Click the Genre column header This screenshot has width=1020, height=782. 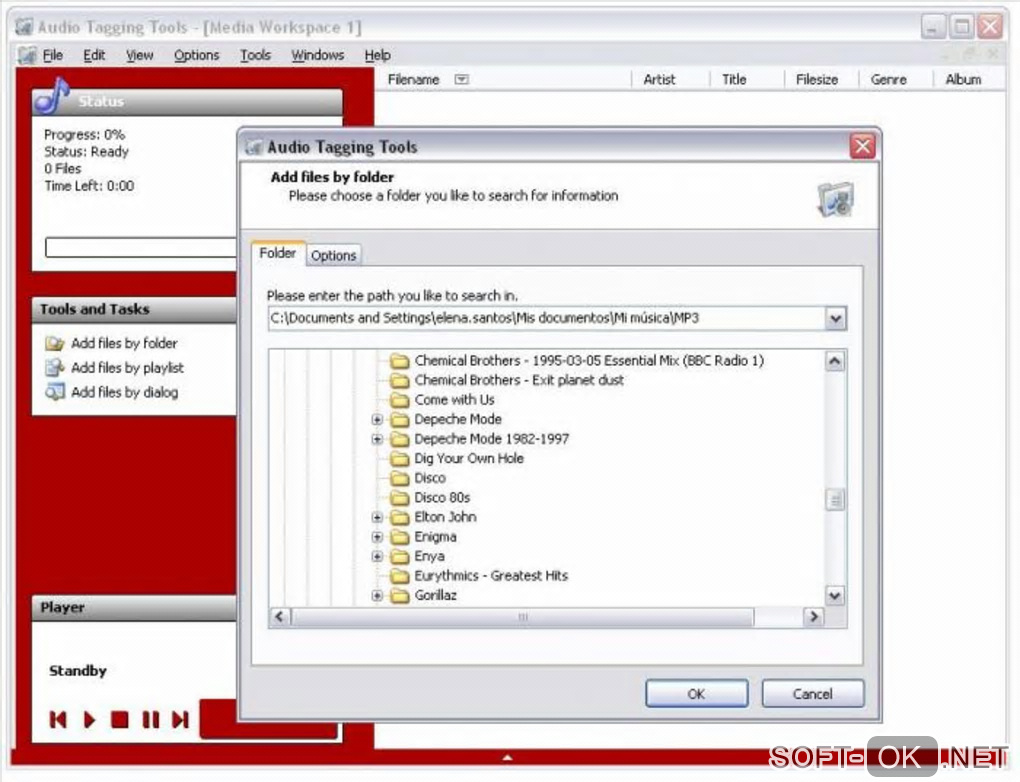pyautogui.click(x=889, y=79)
